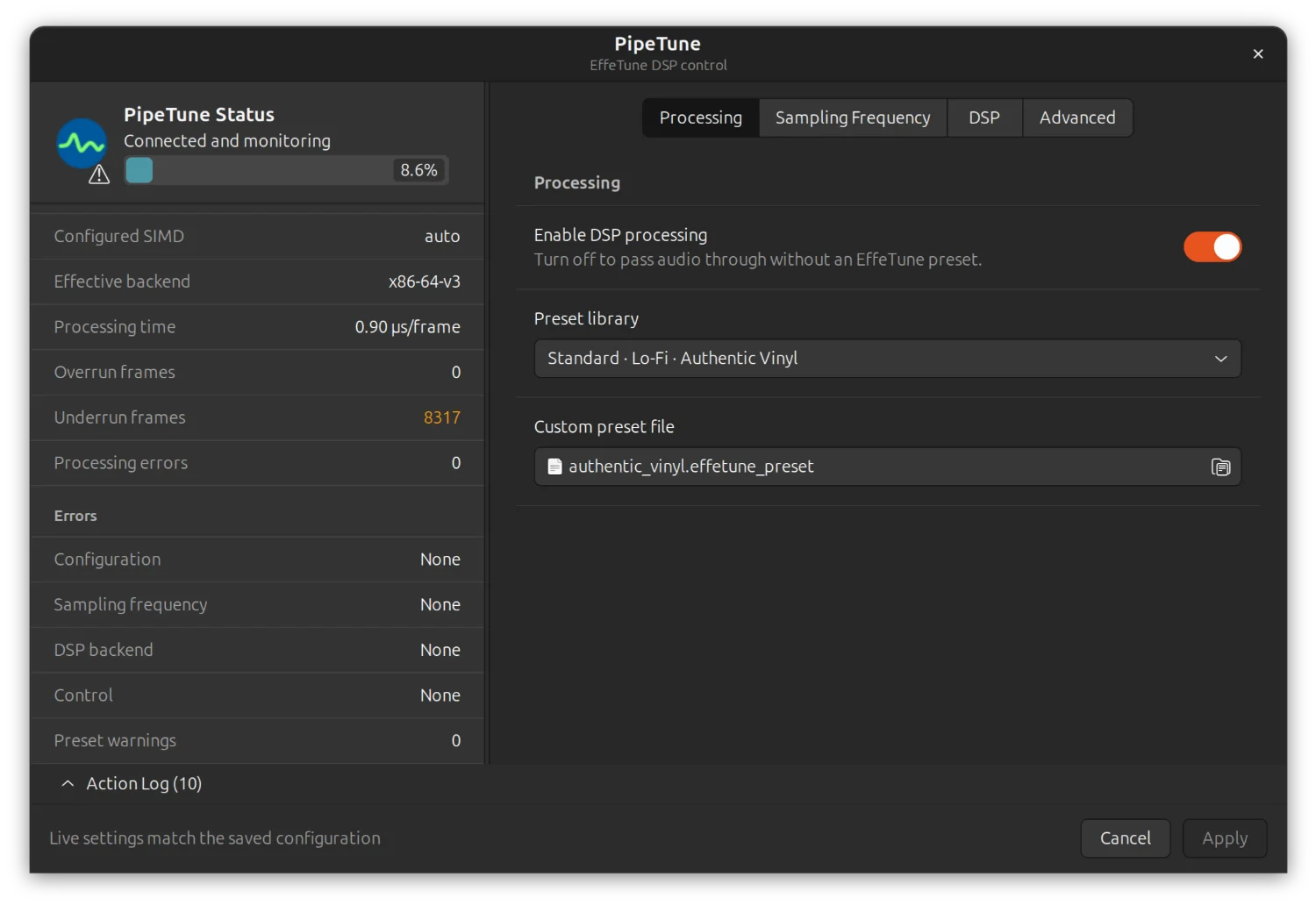
Task: Click the Configured SIMD value auto
Action: 442,236
